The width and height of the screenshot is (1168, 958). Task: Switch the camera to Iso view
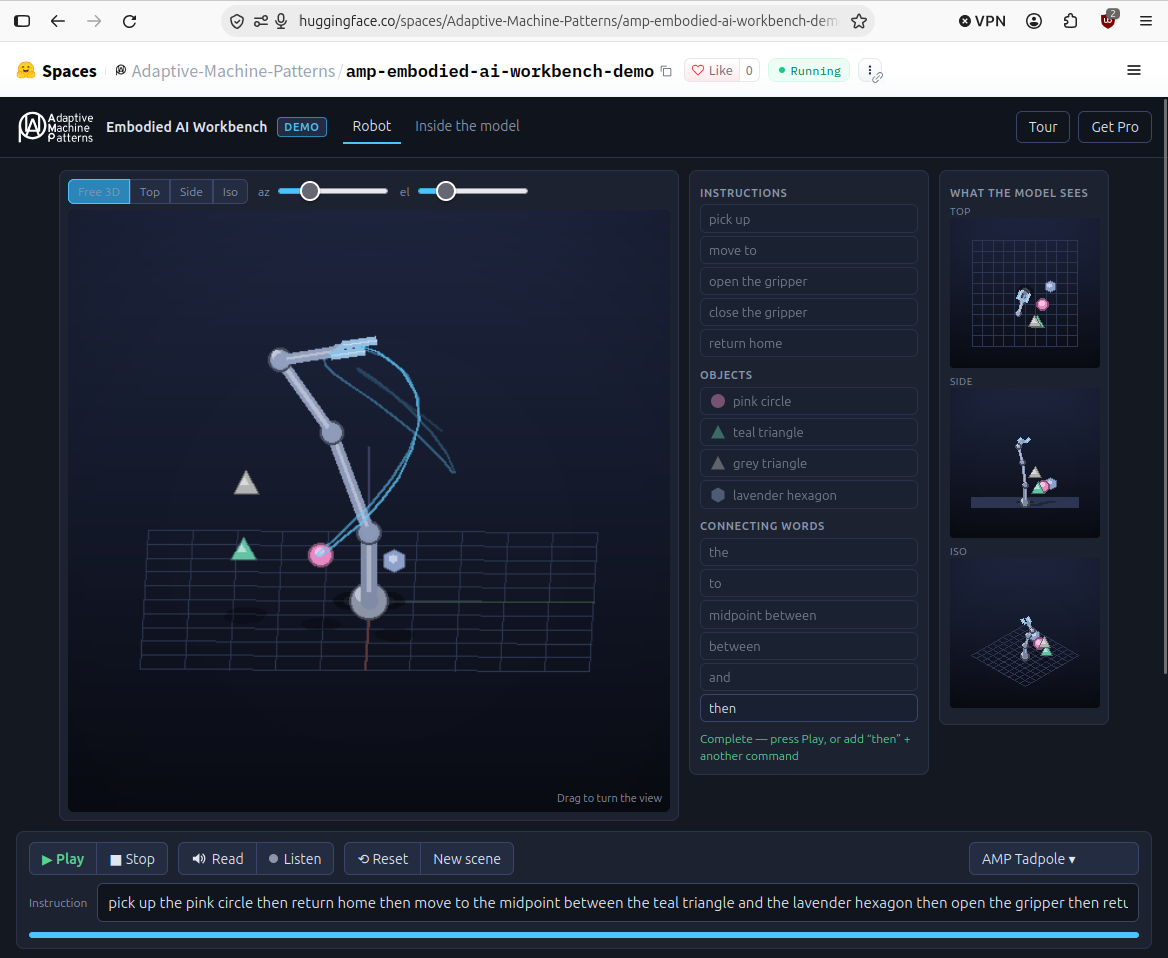[230, 191]
